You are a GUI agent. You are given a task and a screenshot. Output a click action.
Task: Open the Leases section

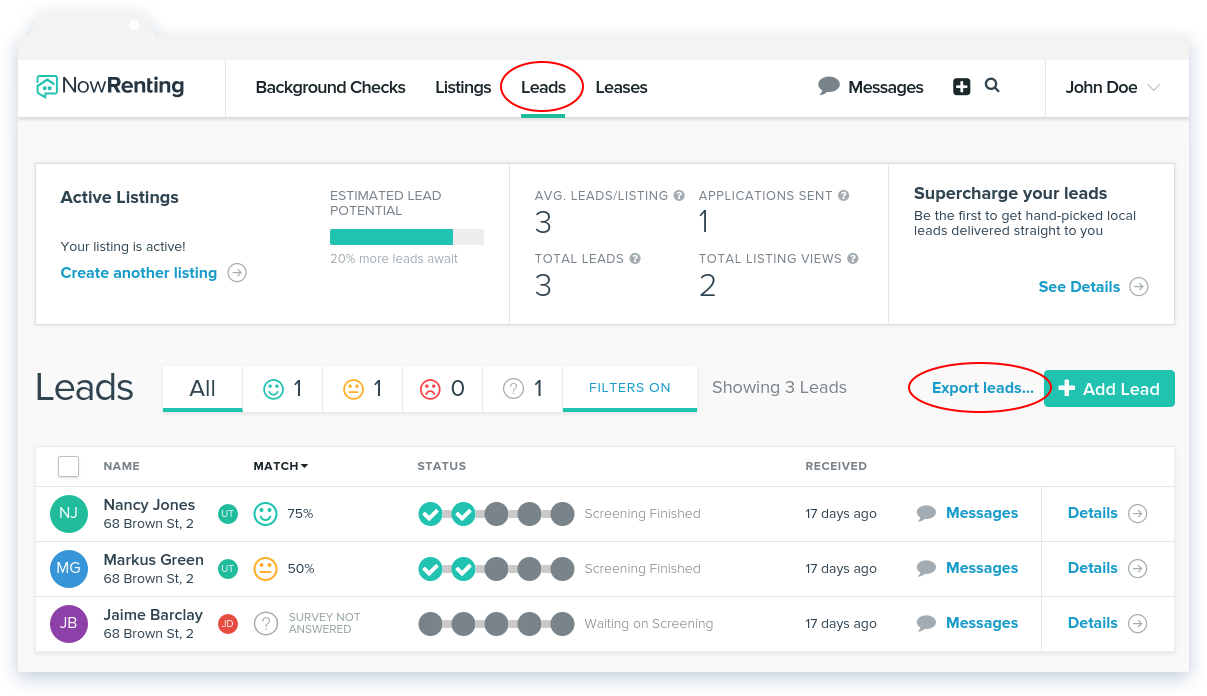click(x=621, y=87)
